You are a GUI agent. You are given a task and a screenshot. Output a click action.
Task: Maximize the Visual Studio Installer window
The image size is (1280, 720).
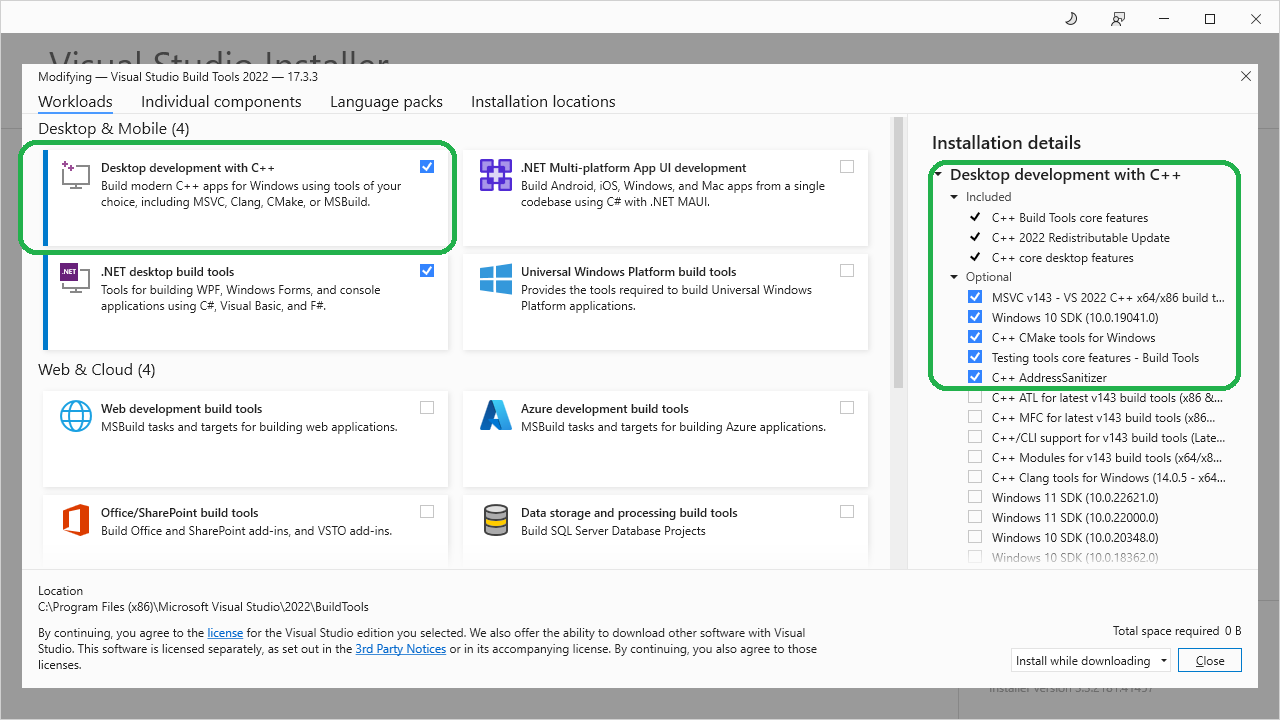click(1210, 19)
